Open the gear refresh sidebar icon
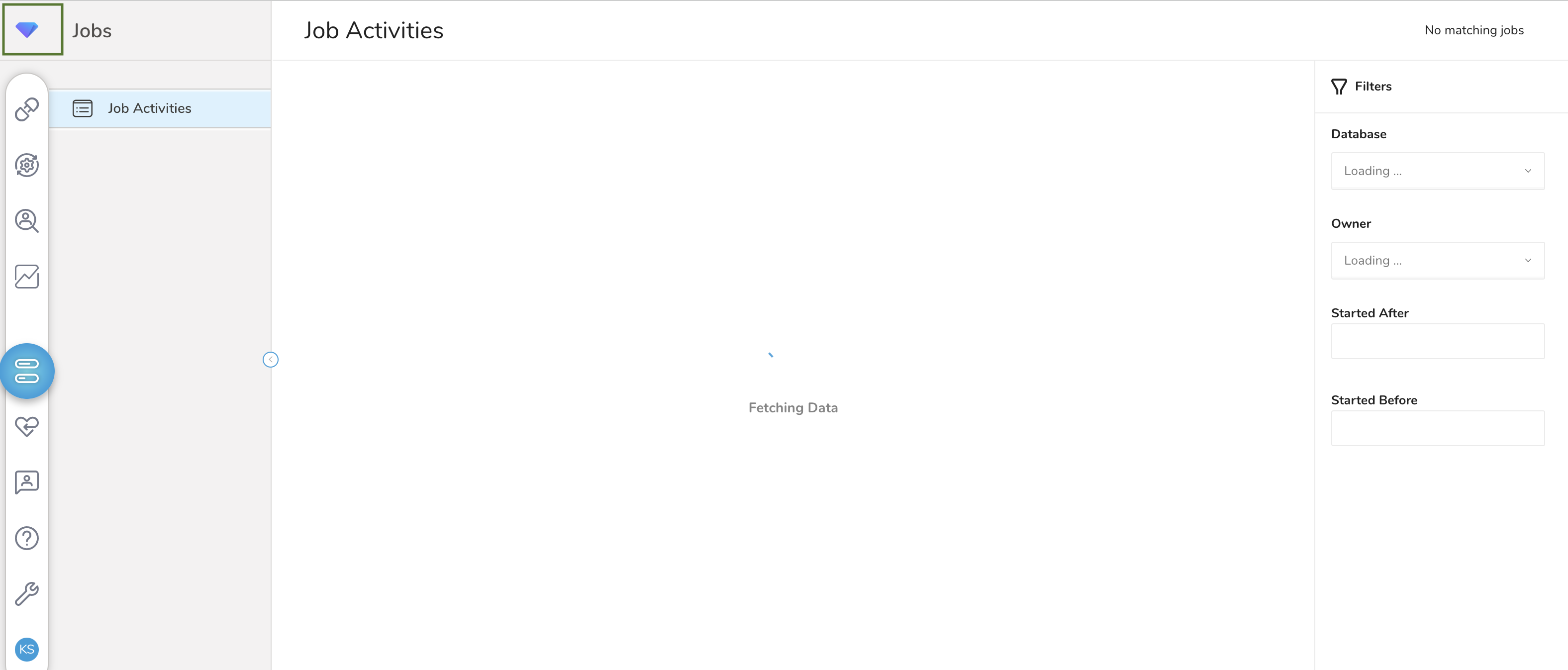The image size is (1568, 670). (27, 165)
